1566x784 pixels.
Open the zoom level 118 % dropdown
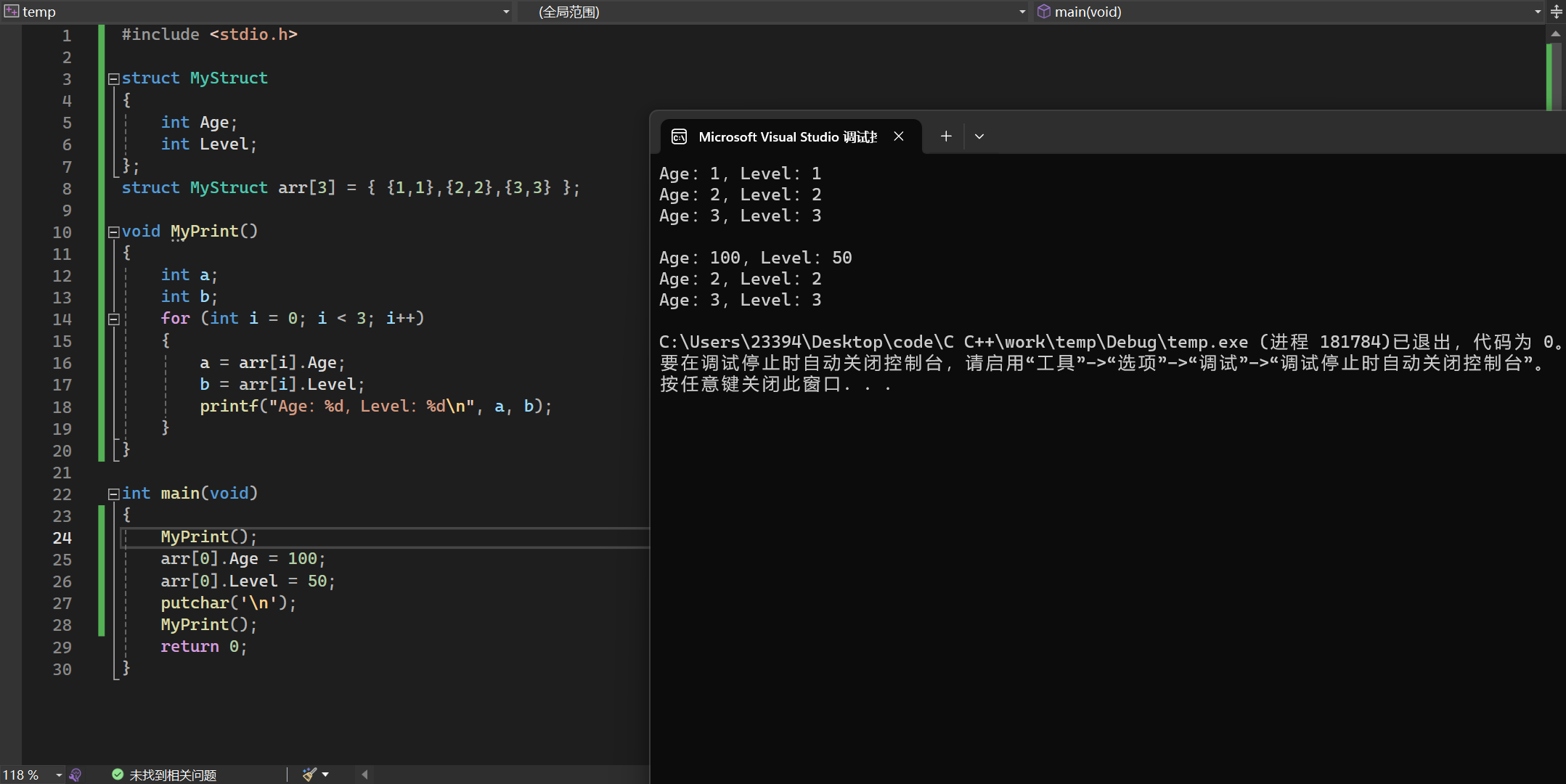click(x=59, y=775)
